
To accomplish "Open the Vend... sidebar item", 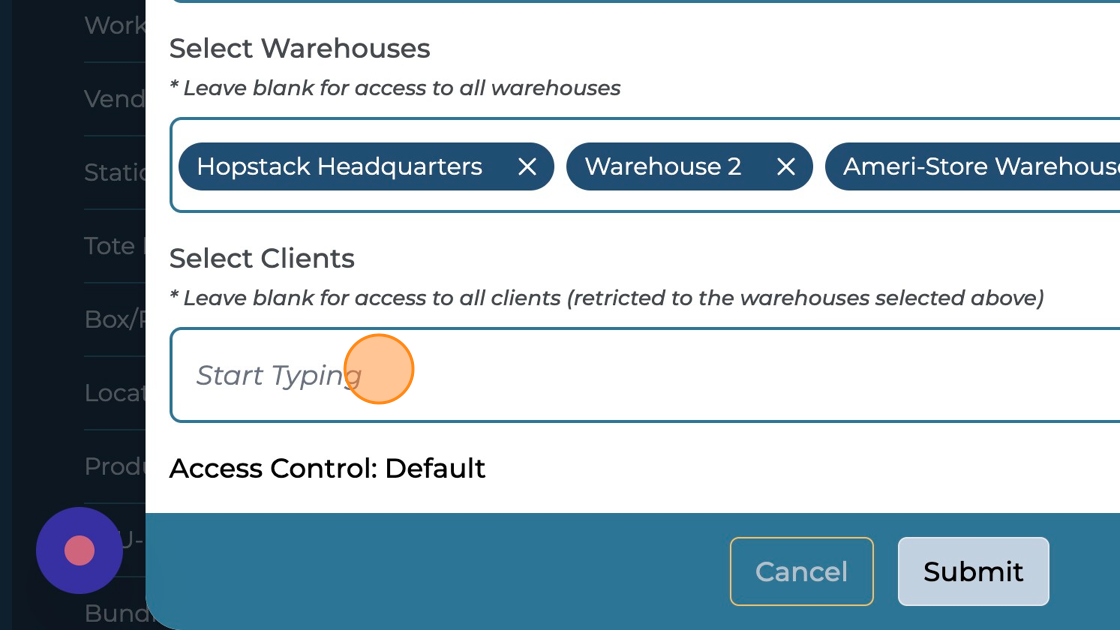I will coord(114,98).
